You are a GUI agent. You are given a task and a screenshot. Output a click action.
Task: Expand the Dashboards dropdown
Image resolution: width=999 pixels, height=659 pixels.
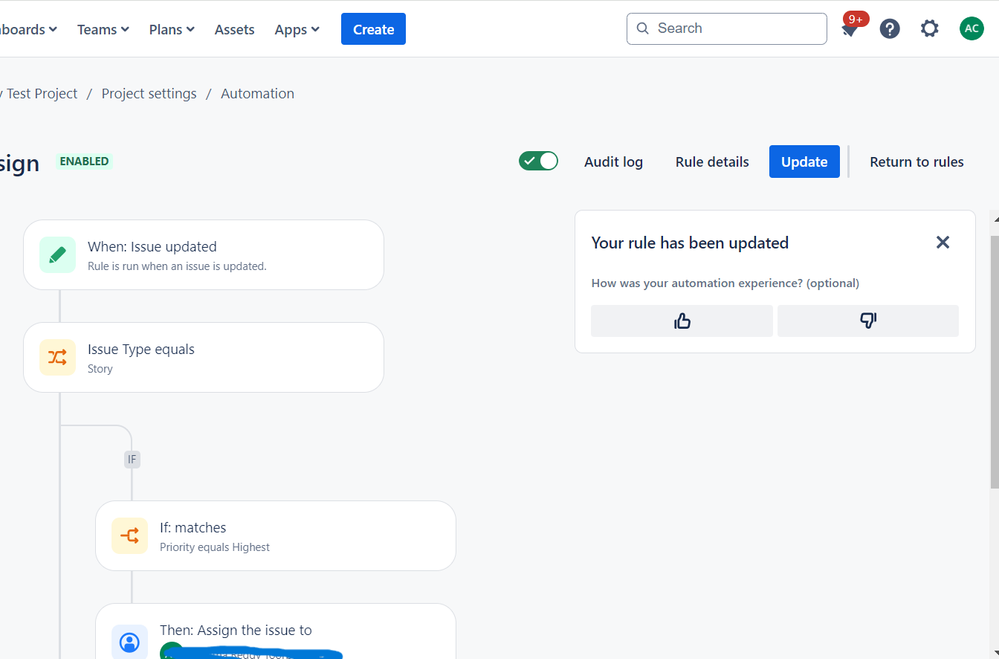tap(29, 29)
